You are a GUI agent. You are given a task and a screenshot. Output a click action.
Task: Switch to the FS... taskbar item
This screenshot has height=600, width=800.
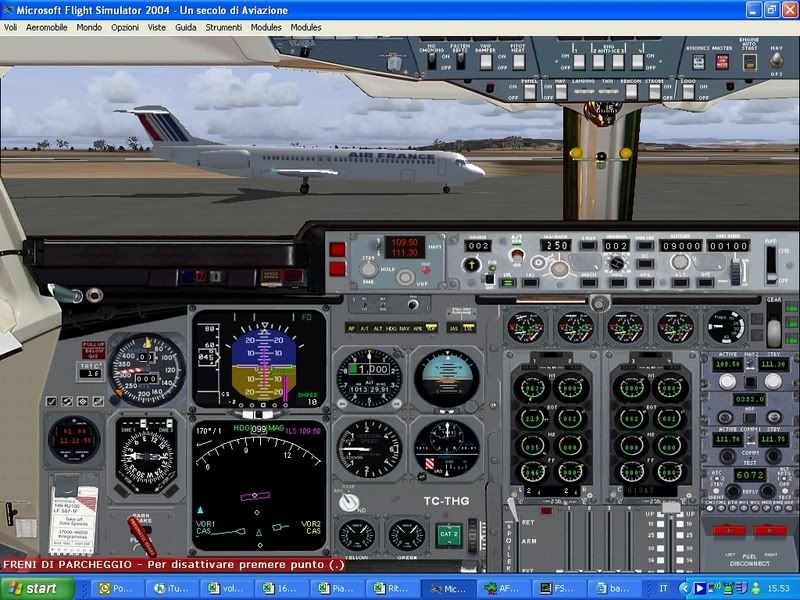pos(558,588)
